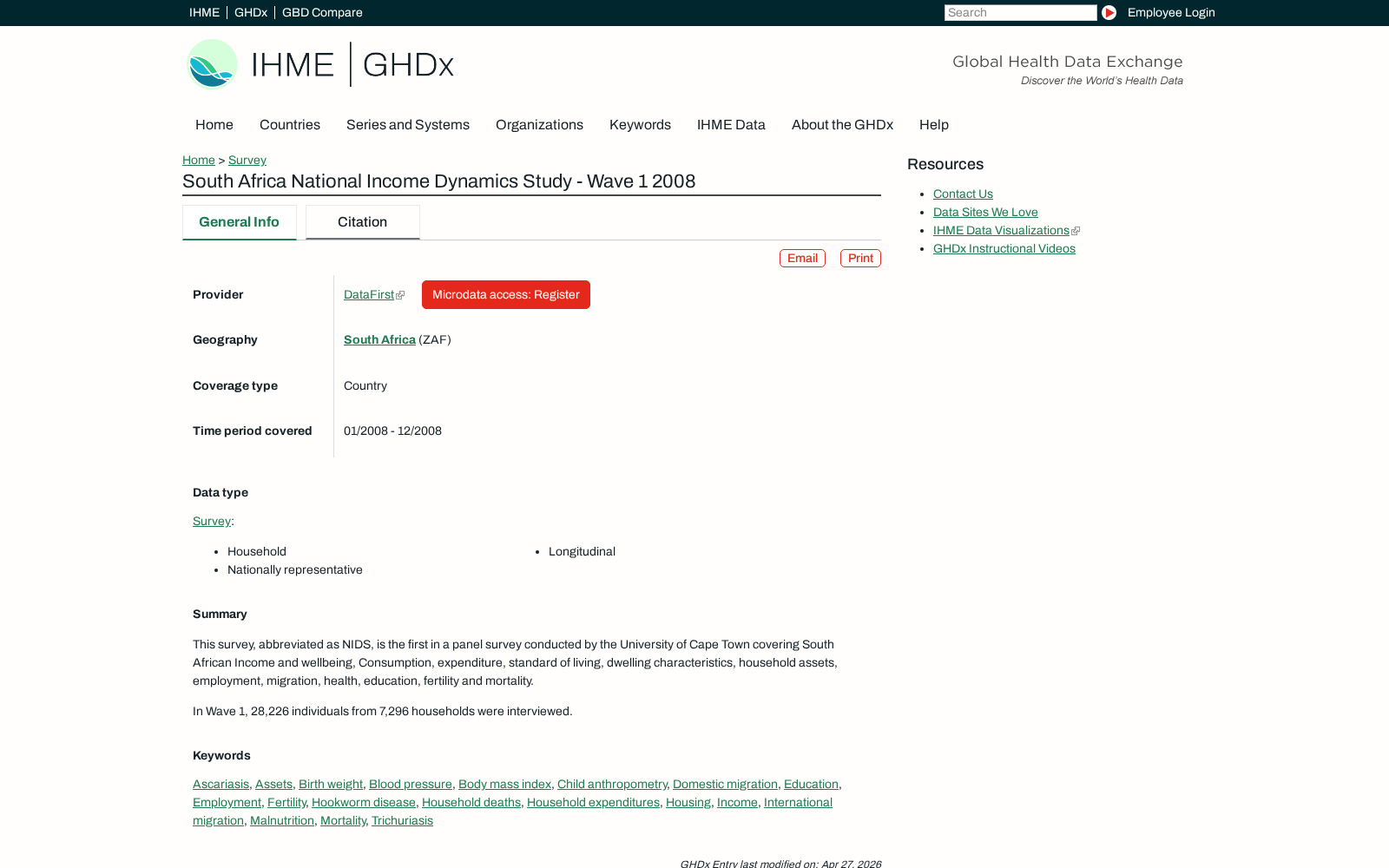Click the GHDx wordmark in header

point(408,65)
